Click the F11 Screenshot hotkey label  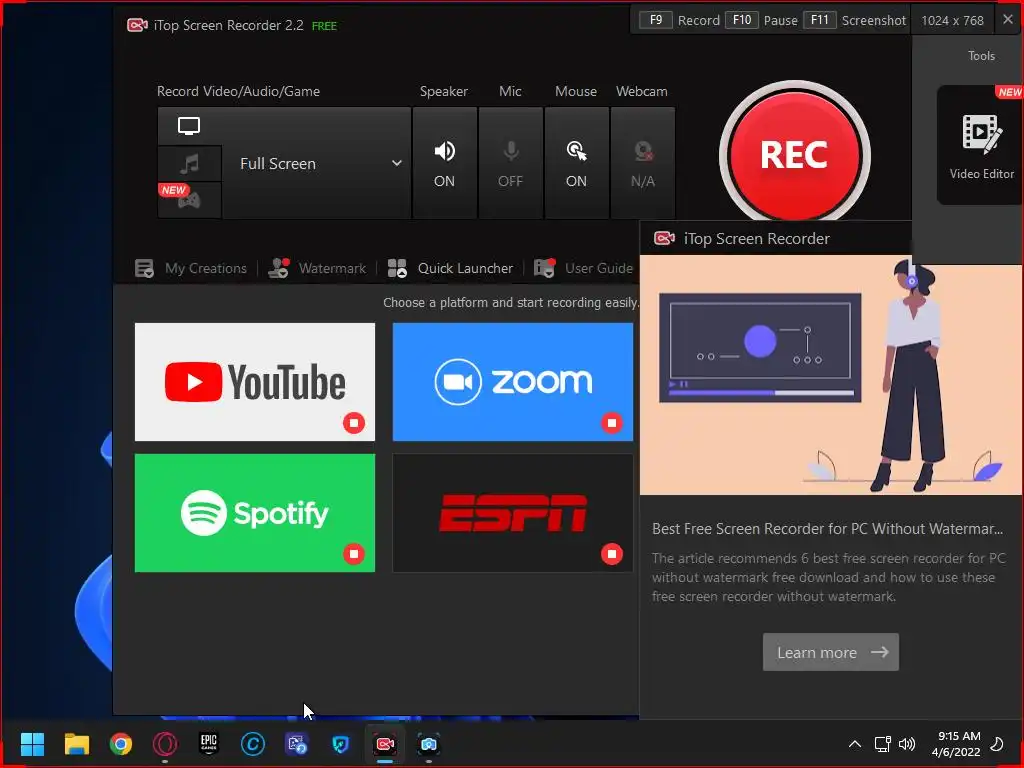tap(855, 20)
